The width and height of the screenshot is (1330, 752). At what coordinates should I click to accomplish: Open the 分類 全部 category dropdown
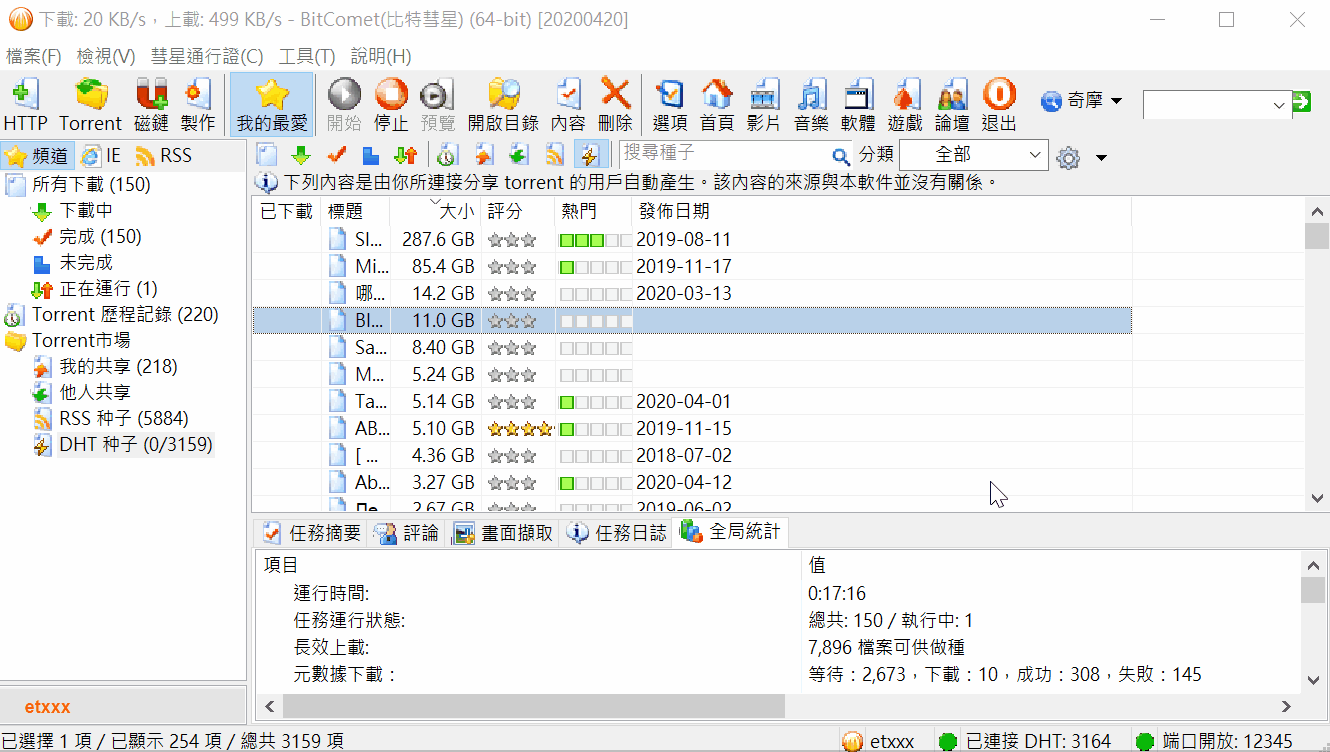(x=972, y=155)
